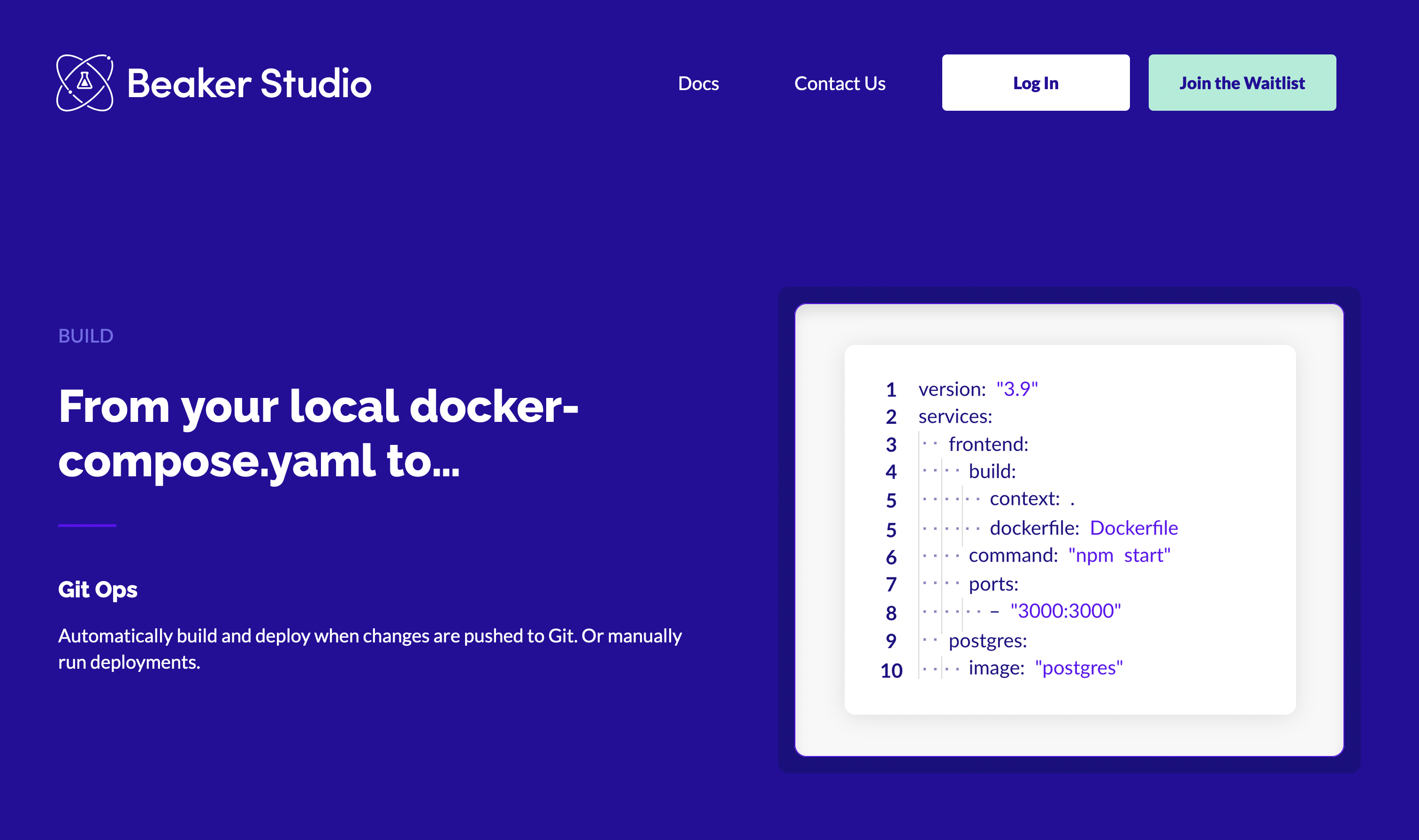Image resolution: width=1419 pixels, height=840 pixels.
Task: Click the postgres: service line
Action: point(988,641)
